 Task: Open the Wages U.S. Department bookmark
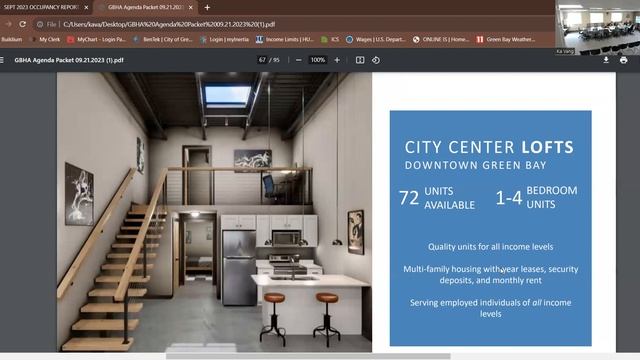tap(376, 40)
